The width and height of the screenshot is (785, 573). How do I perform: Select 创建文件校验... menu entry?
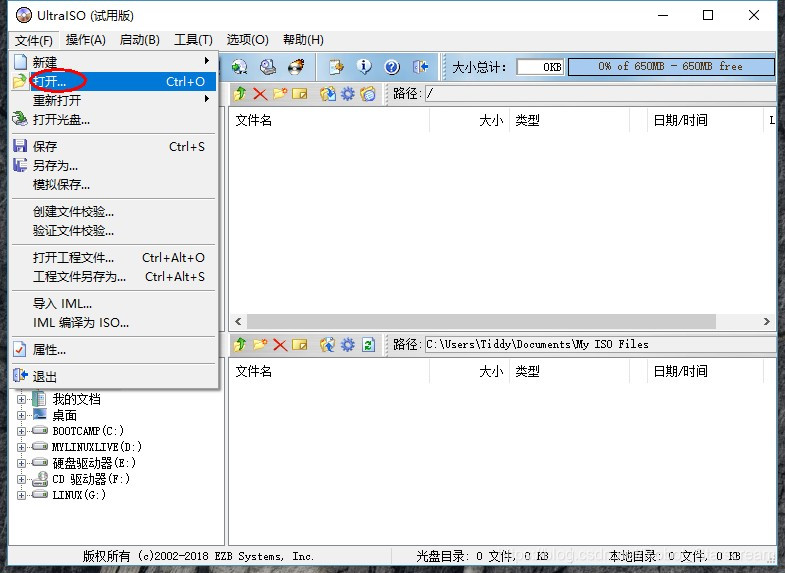pyautogui.click(x=114, y=211)
